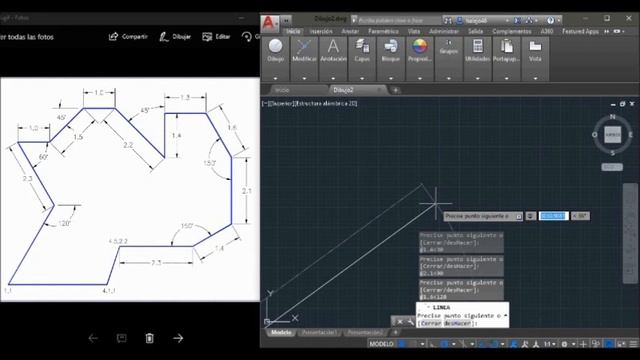Click the sign-in user icon in title bar
This screenshot has width=640, height=360.
tap(460, 20)
